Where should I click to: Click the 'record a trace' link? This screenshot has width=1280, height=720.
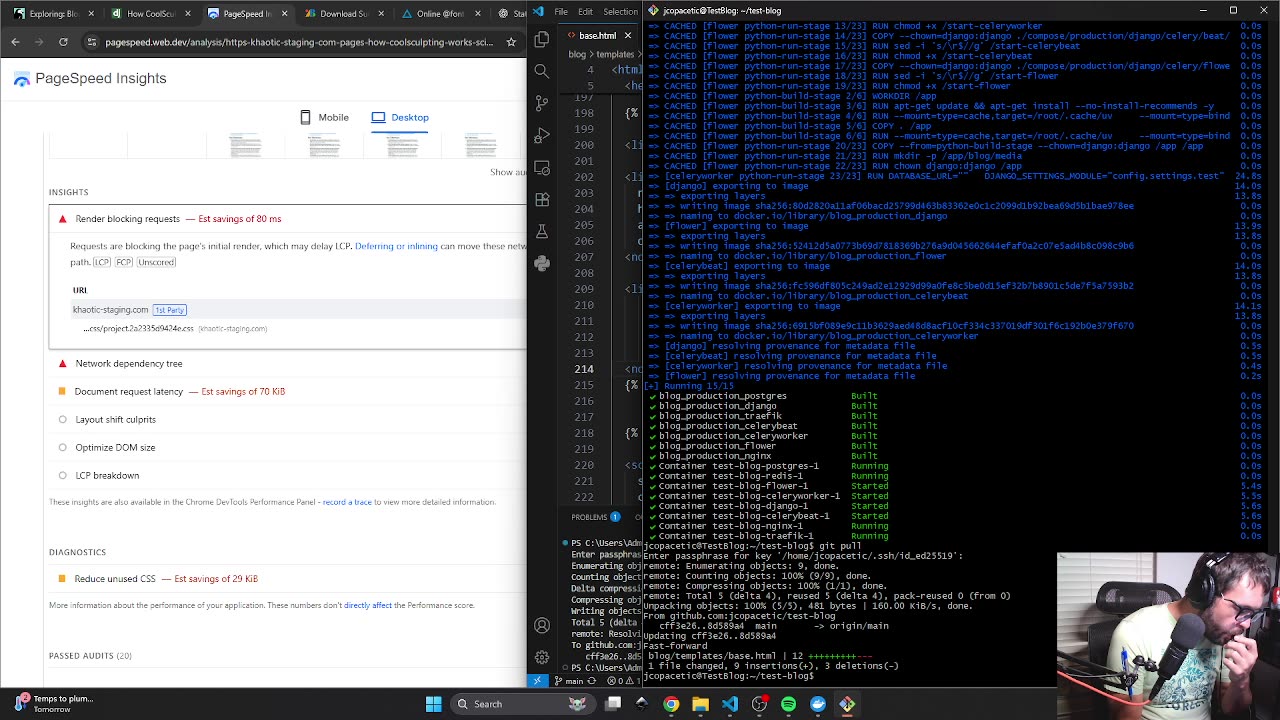[x=346, y=502]
